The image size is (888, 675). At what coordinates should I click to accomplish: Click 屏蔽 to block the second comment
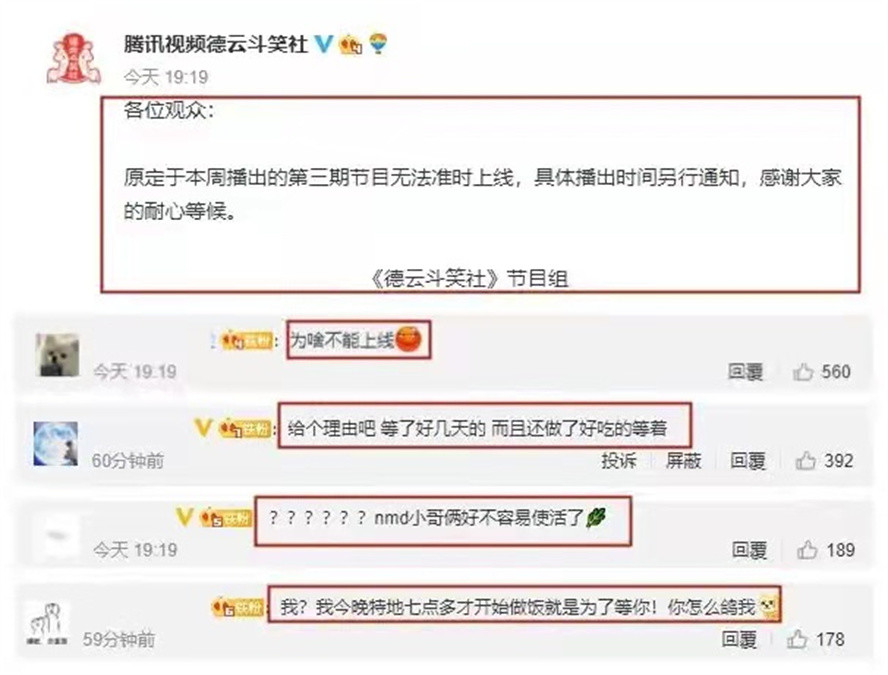click(683, 461)
